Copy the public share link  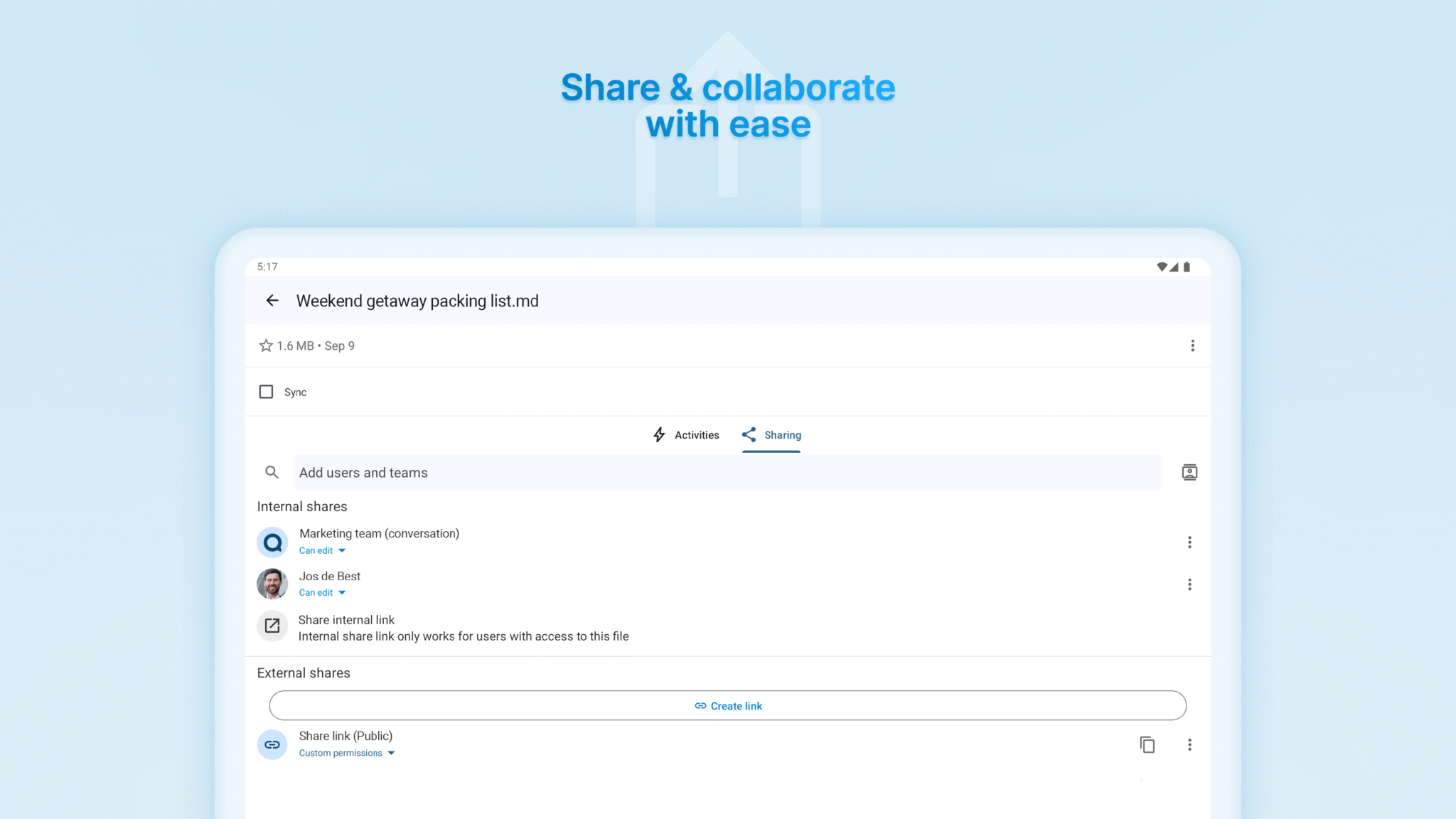[1147, 744]
